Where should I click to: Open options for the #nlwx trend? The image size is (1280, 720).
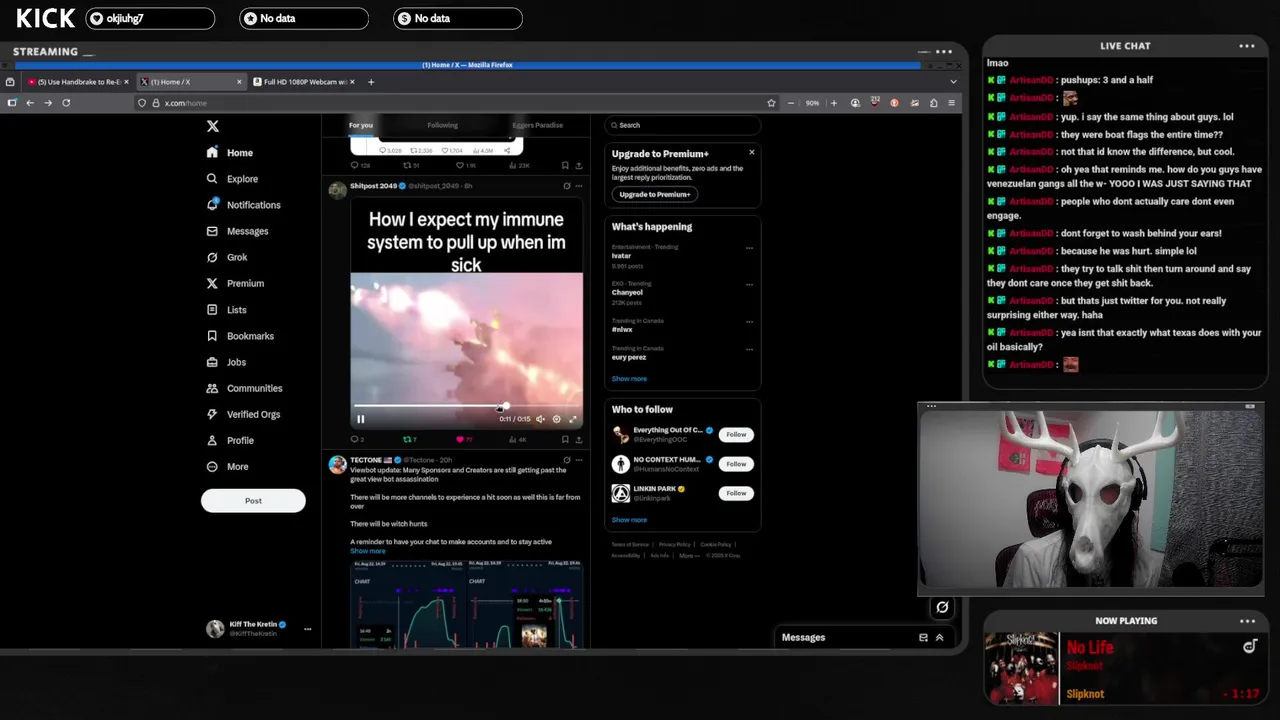(x=749, y=322)
